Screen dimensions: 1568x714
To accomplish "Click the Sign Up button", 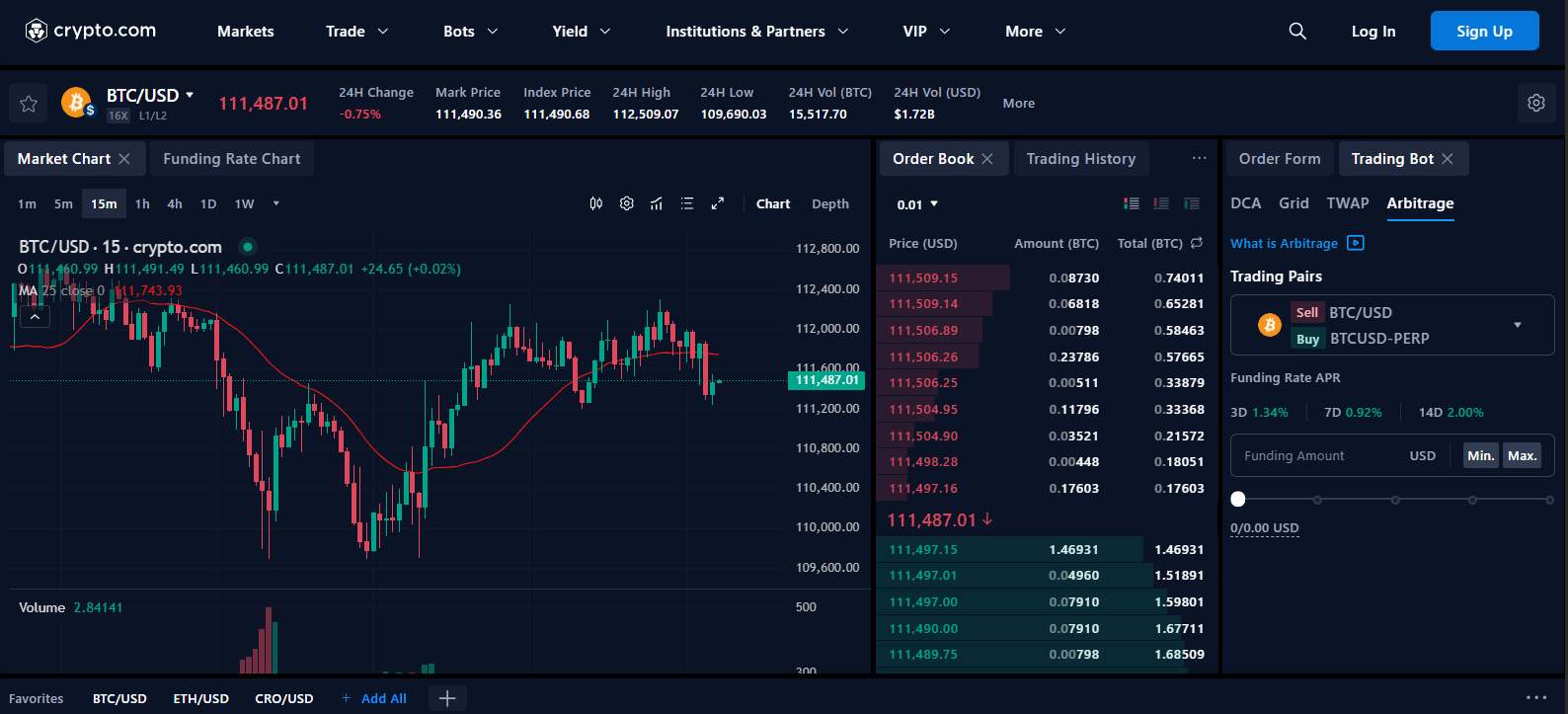I will (1483, 32).
